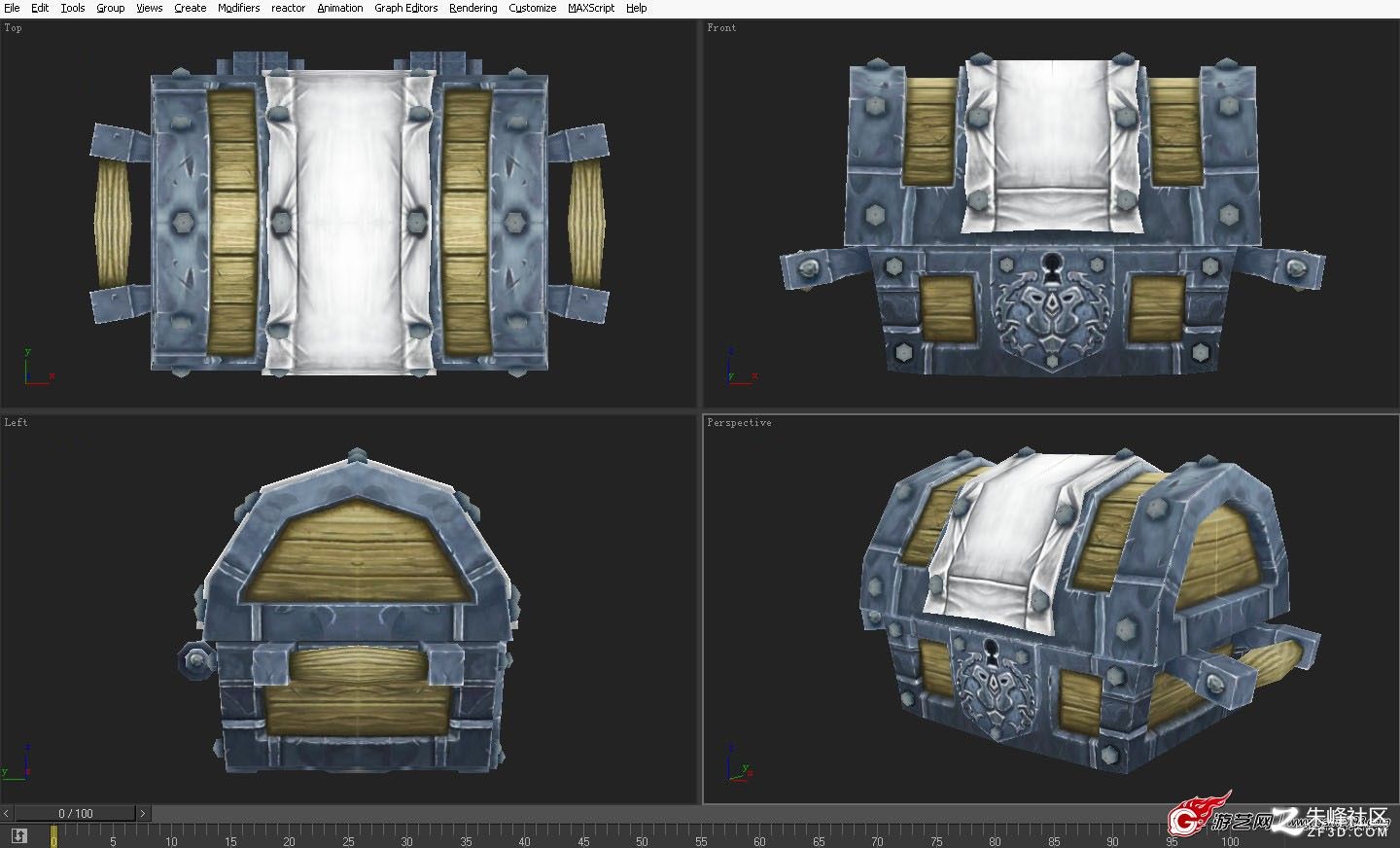Image resolution: width=1400 pixels, height=848 pixels.
Task: Click the white cloth in Top viewport
Action: 348,222
